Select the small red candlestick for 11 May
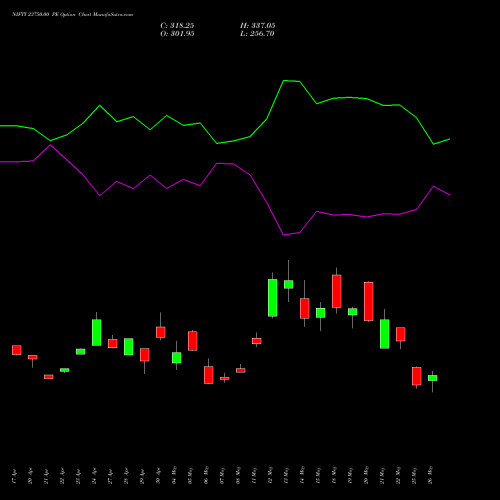Screen dimensions: 500x500 tap(257, 341)
